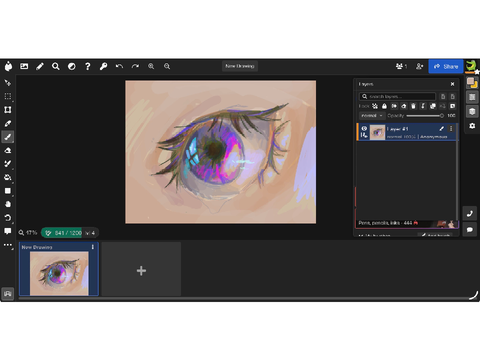Viewport: 480px width, 360px height.
Task: Select the Eyedropper tool
Action: [8, 123]
